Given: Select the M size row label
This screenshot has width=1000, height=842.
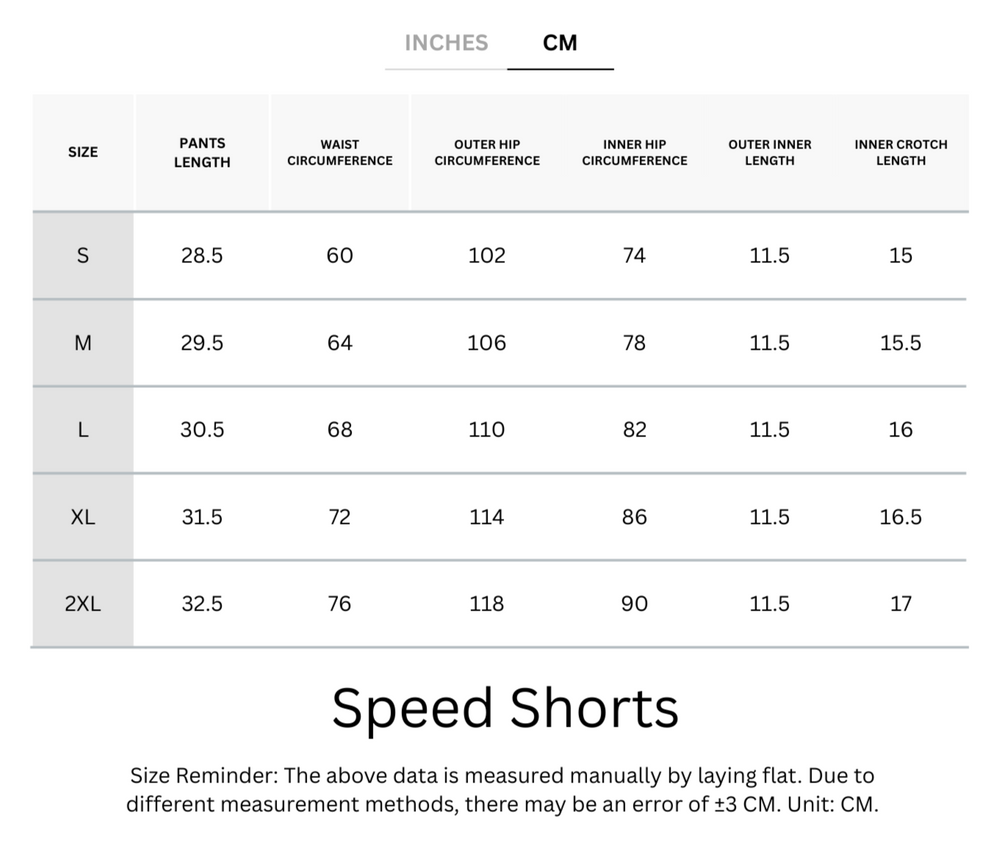Looking at the screenshot, I should click(x=83, y=343).
